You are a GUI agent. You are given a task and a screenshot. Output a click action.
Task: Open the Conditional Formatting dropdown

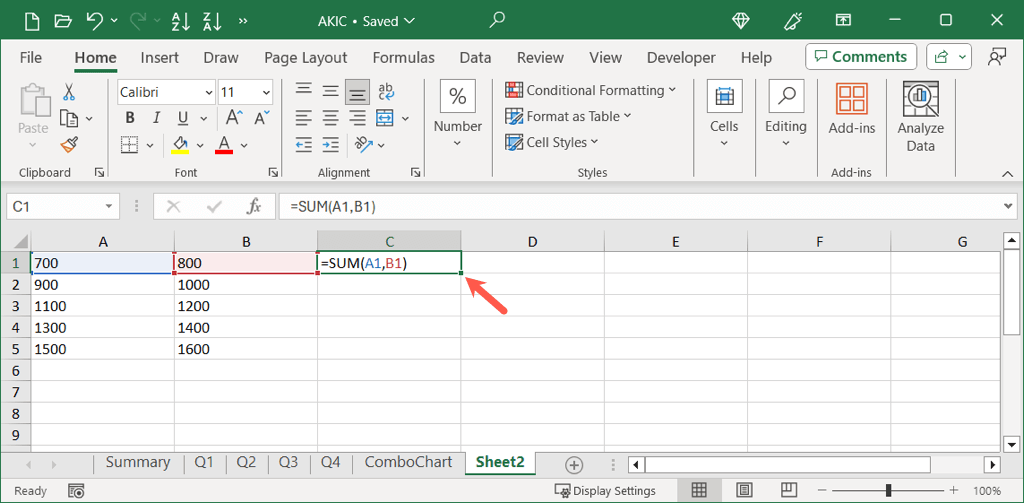pyautogui.click(x=590, y=90)
